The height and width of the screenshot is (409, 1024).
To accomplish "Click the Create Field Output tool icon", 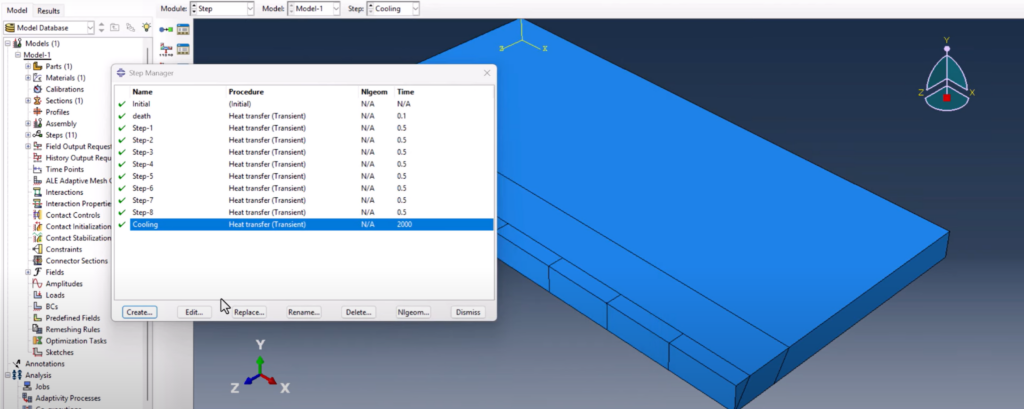I will coord(167,50).
